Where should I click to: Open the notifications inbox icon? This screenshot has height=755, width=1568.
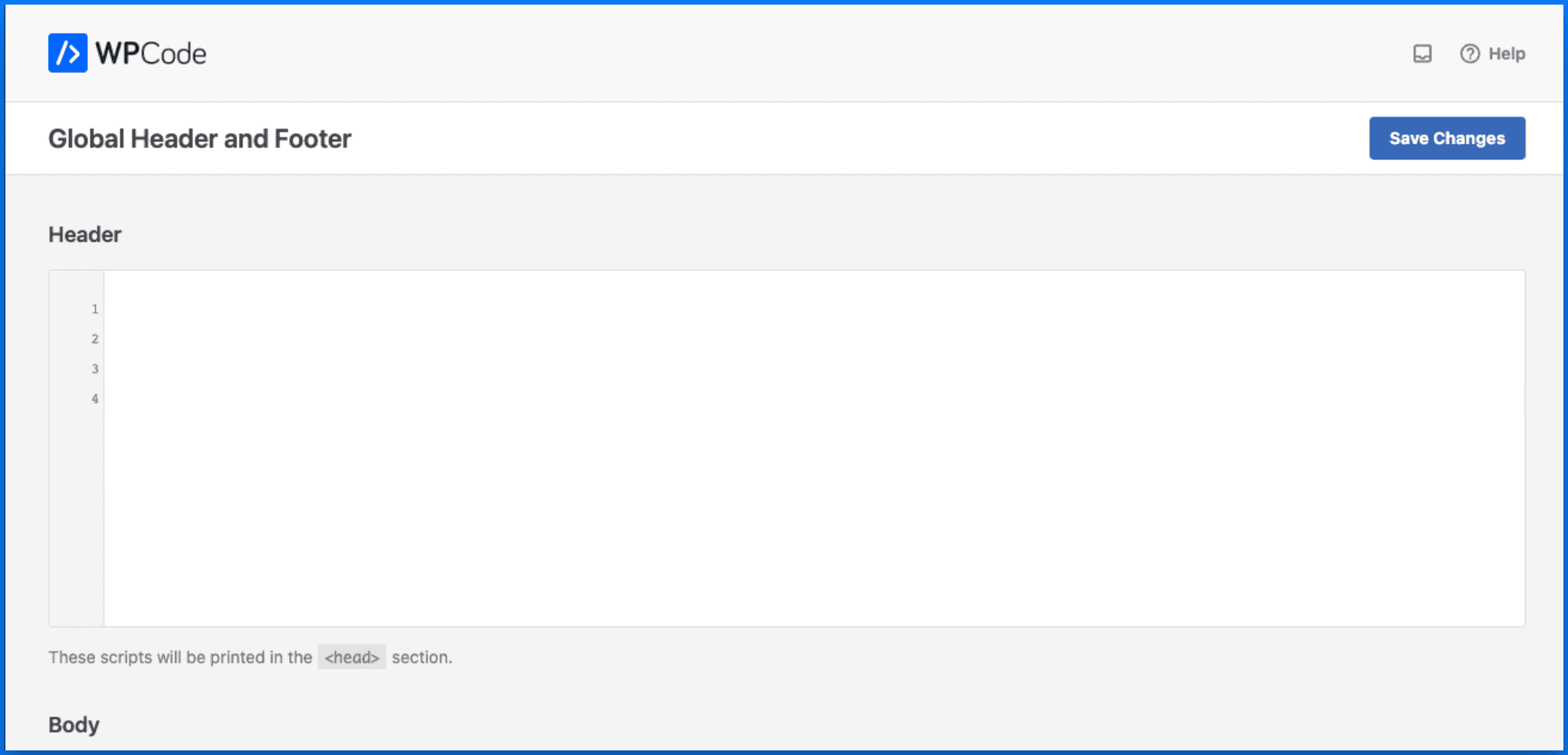(1422, 54)
